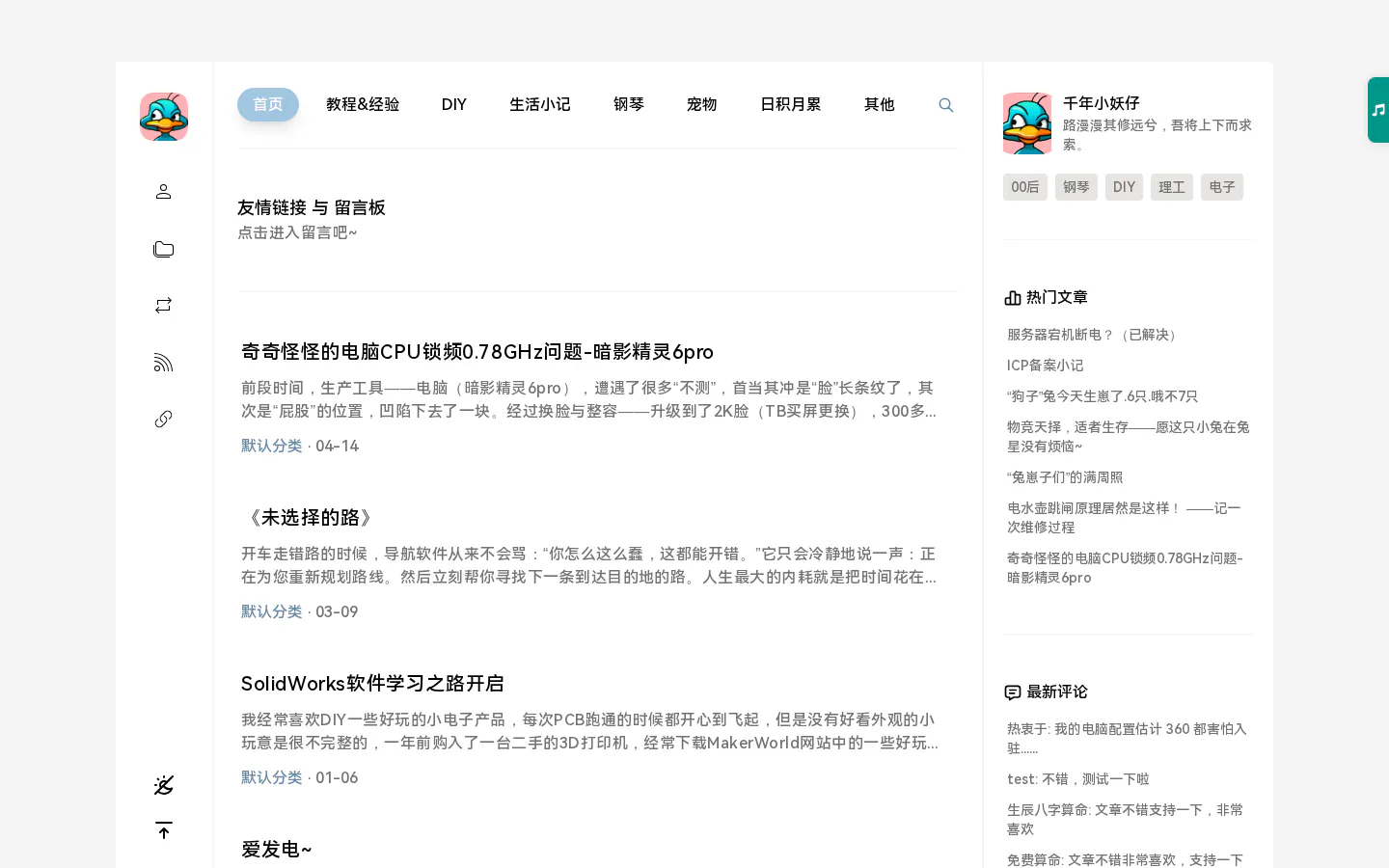Open the 教程&经验 menu
This screenshot has width=1389, height=868.
click(x=363, y=104)
